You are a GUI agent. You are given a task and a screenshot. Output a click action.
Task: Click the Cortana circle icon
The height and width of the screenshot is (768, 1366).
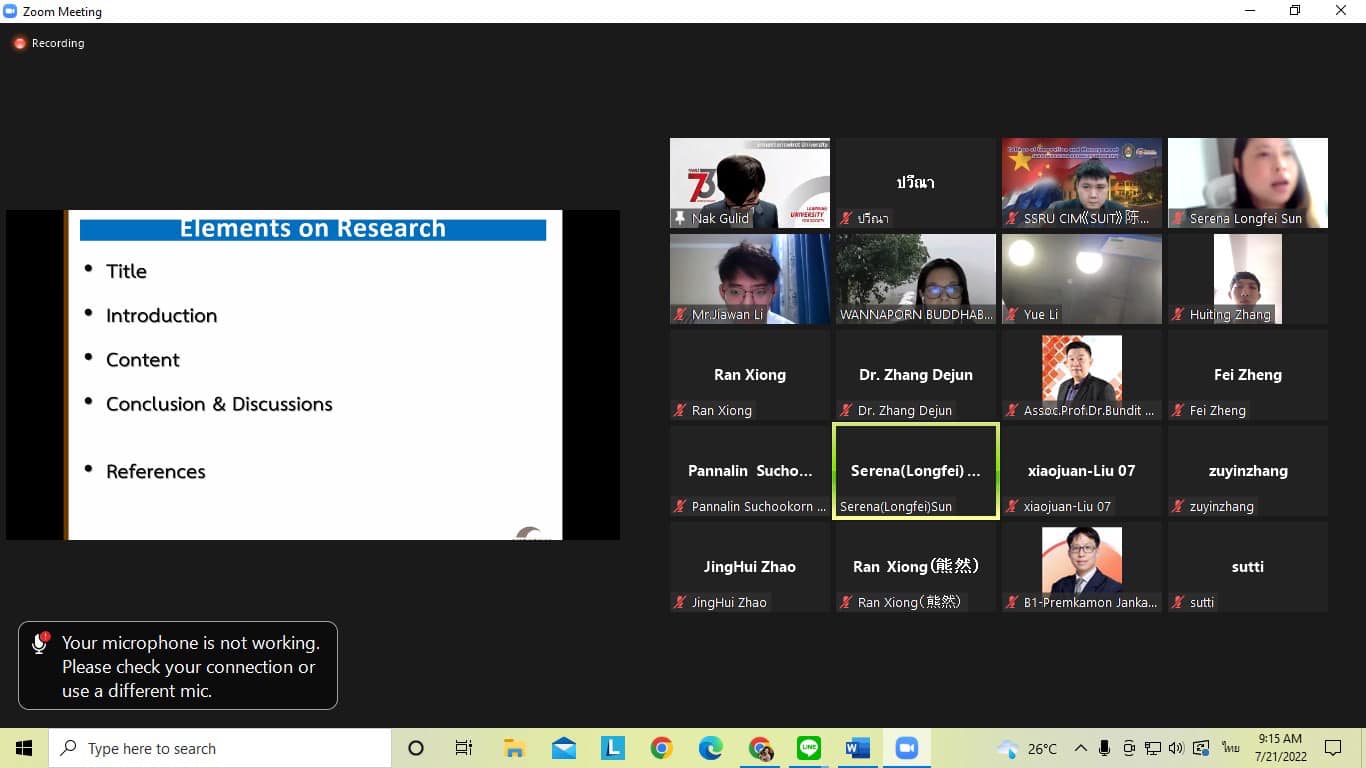[x=416, y=748]
